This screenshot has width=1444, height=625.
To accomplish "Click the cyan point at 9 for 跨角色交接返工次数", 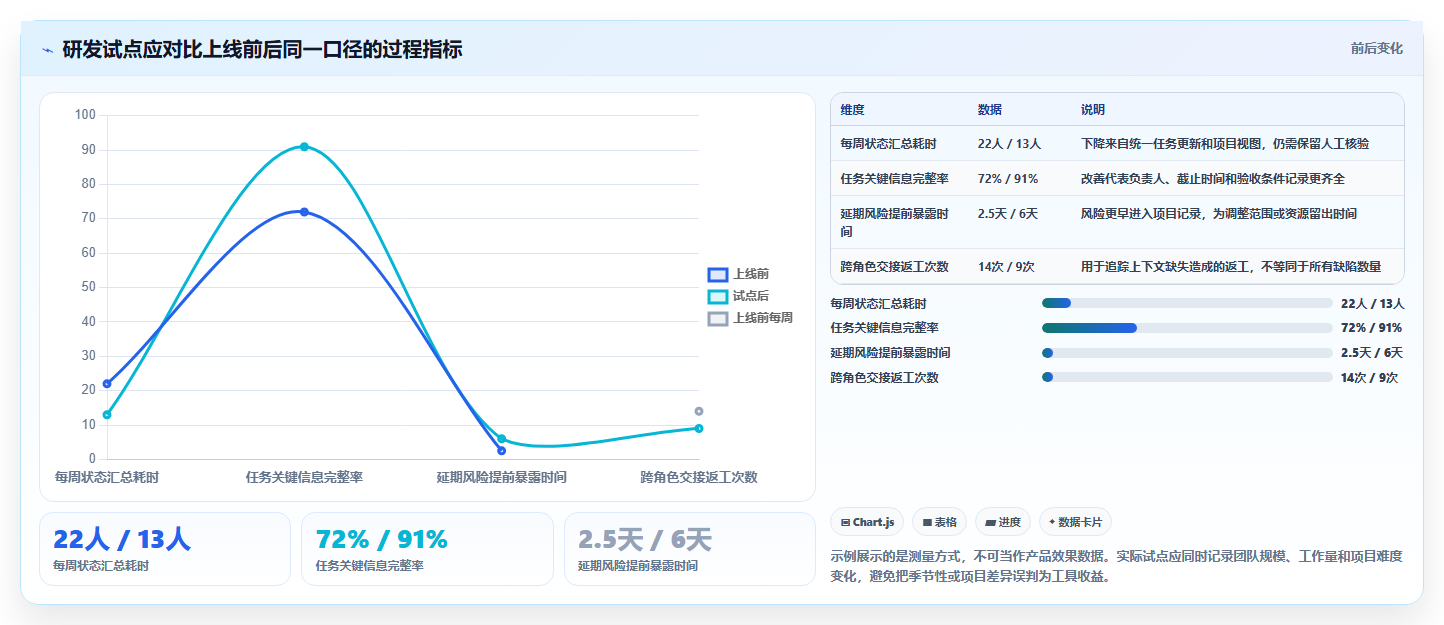I will pos(699,429).
